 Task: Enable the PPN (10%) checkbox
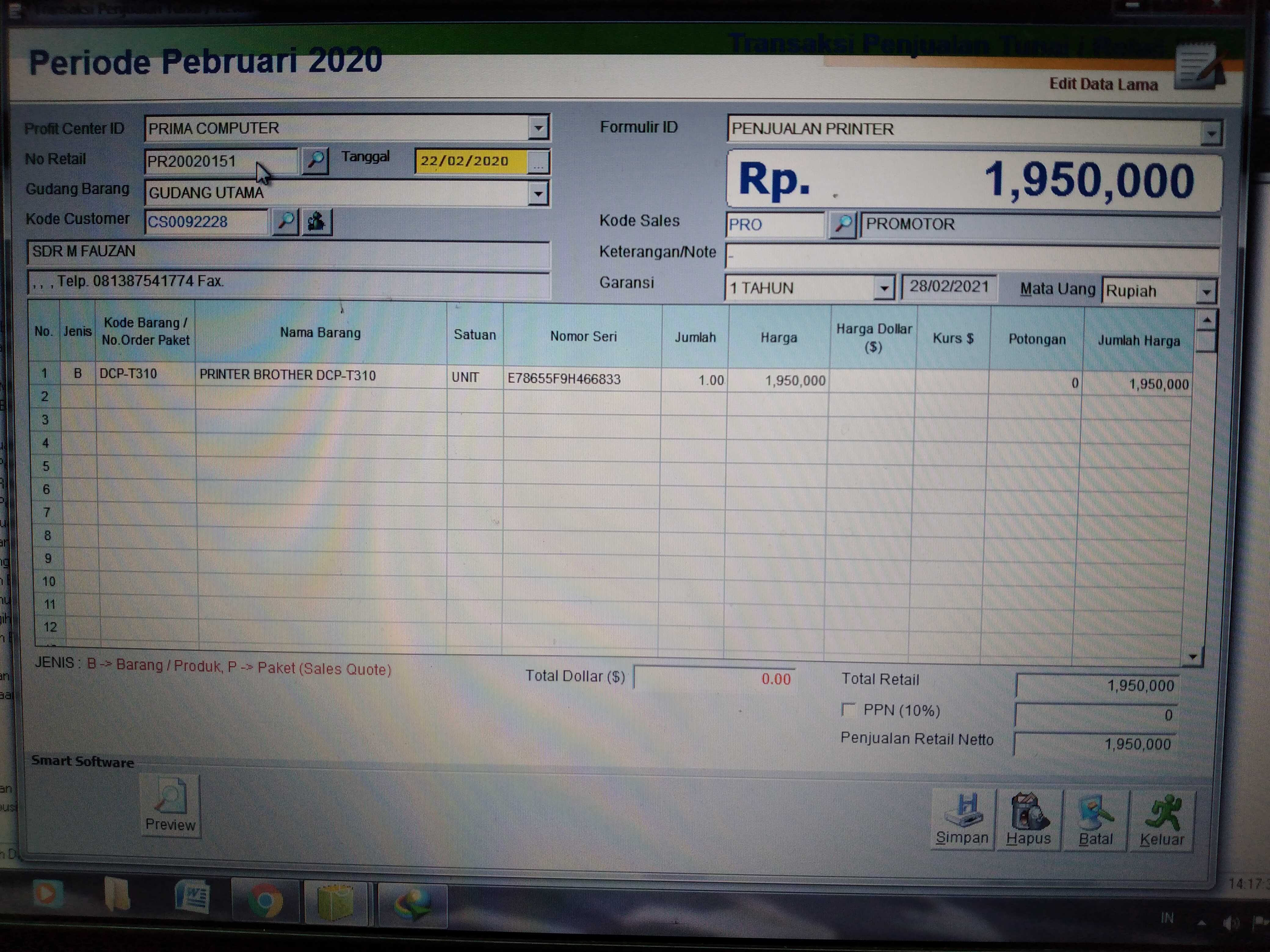848,709
